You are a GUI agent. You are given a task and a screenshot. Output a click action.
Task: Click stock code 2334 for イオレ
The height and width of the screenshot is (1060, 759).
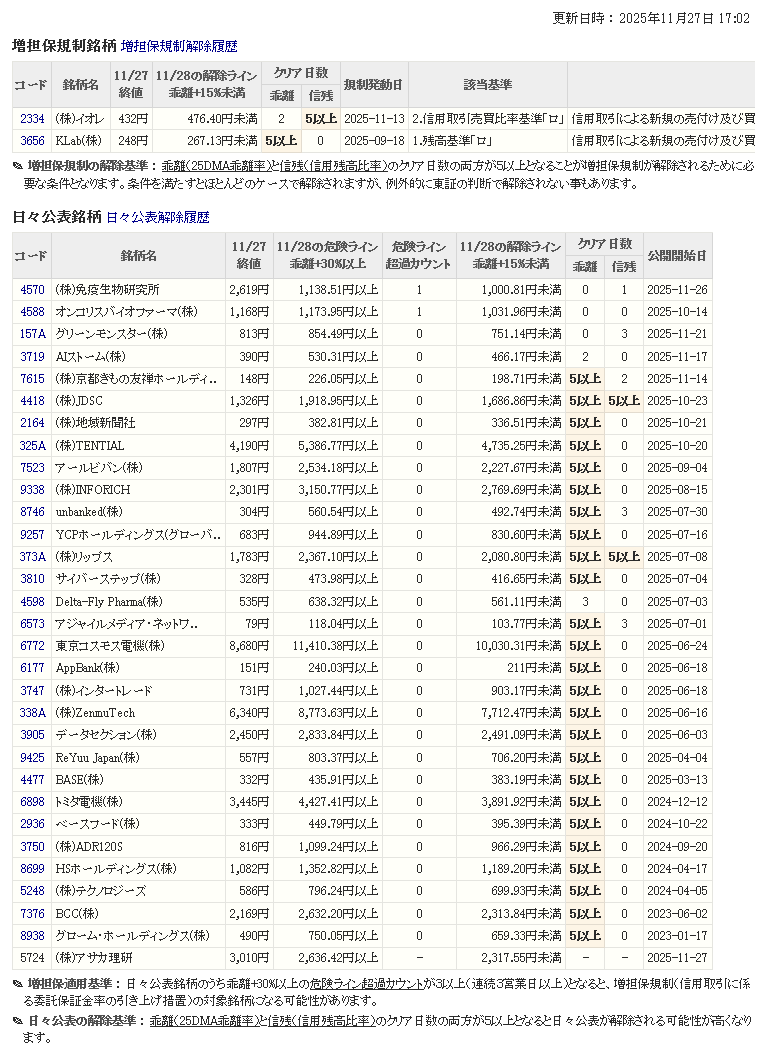[32, 119]
